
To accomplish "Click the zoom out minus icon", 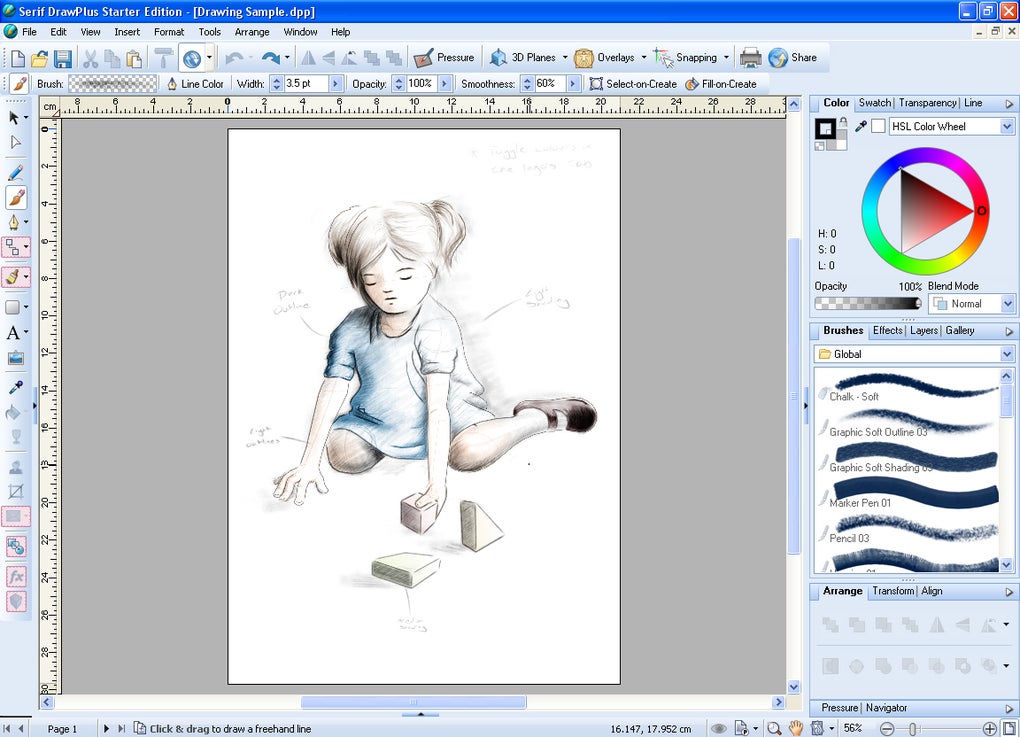I will (x=887, y=729).
